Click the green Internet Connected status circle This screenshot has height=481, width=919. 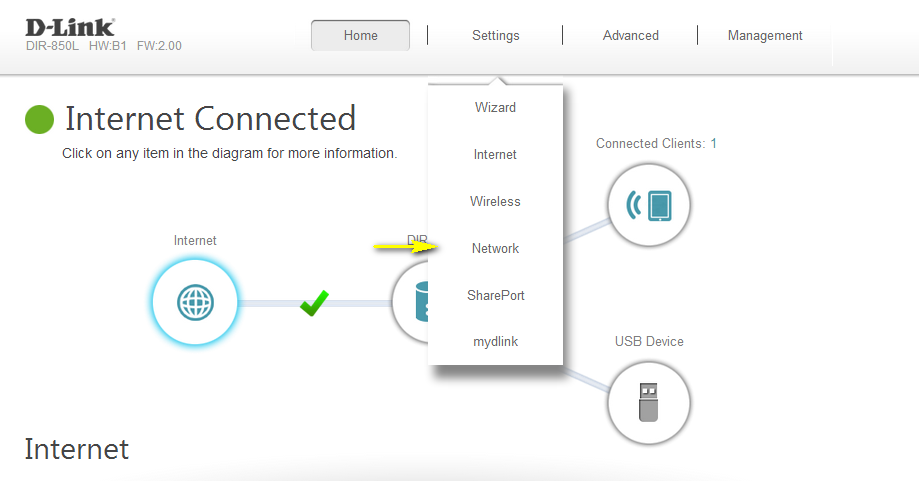click(39, 119)
